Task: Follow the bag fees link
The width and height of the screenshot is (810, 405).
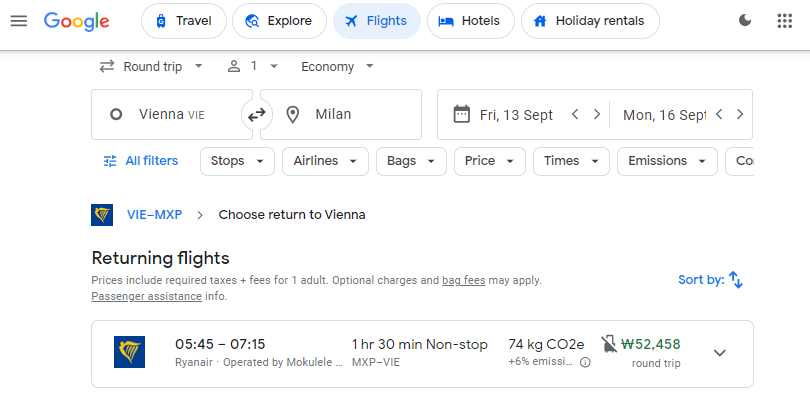Action: pyautogui.click(x=463, y=281)
